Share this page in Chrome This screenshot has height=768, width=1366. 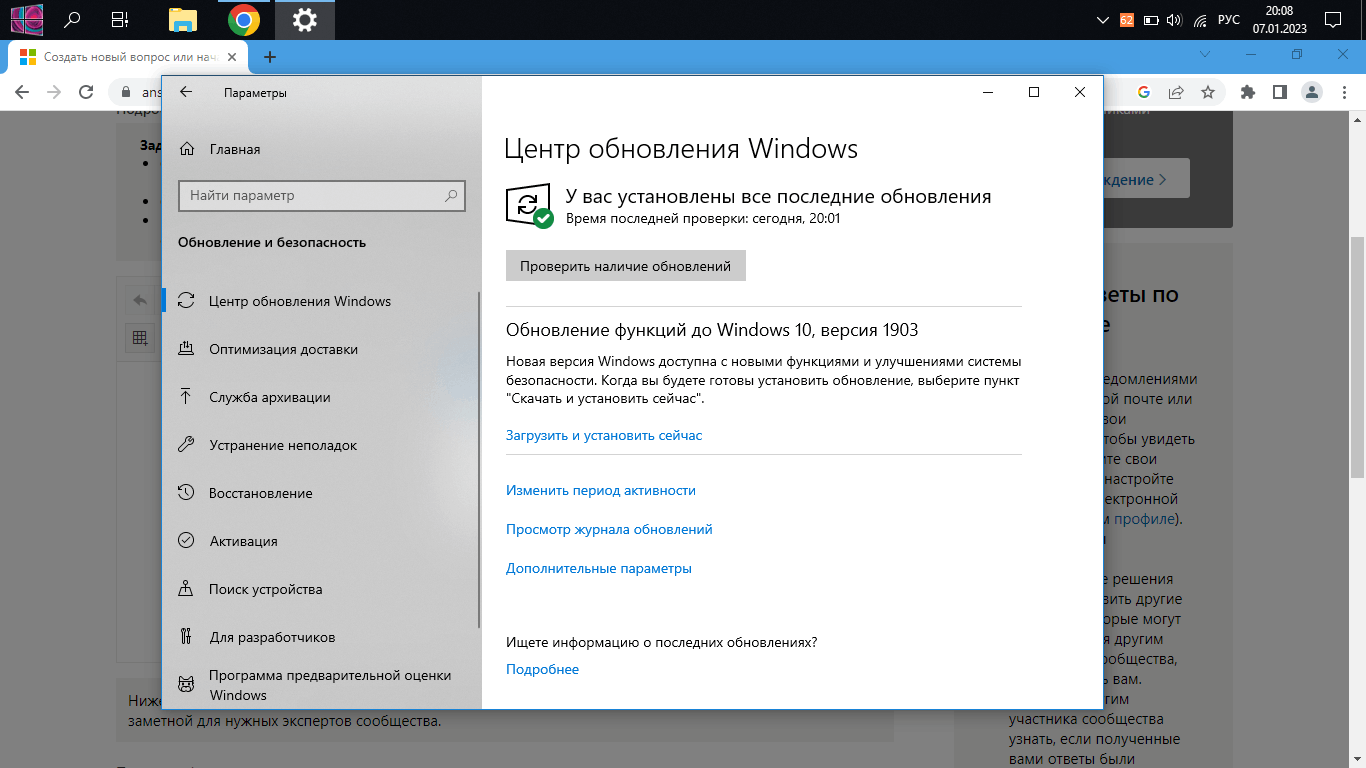1176,92
